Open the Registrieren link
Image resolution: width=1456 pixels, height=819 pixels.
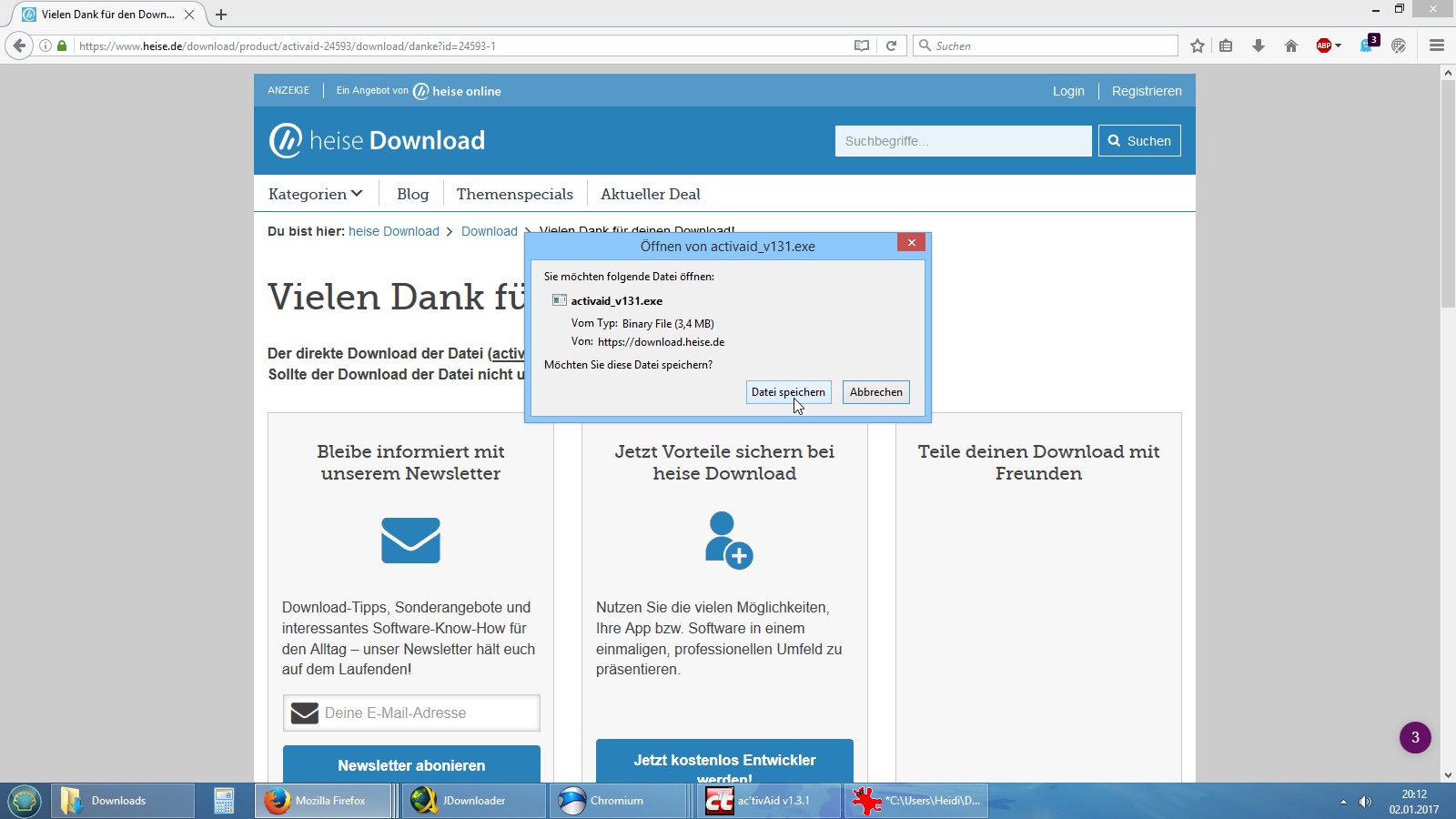(1147, 91)
